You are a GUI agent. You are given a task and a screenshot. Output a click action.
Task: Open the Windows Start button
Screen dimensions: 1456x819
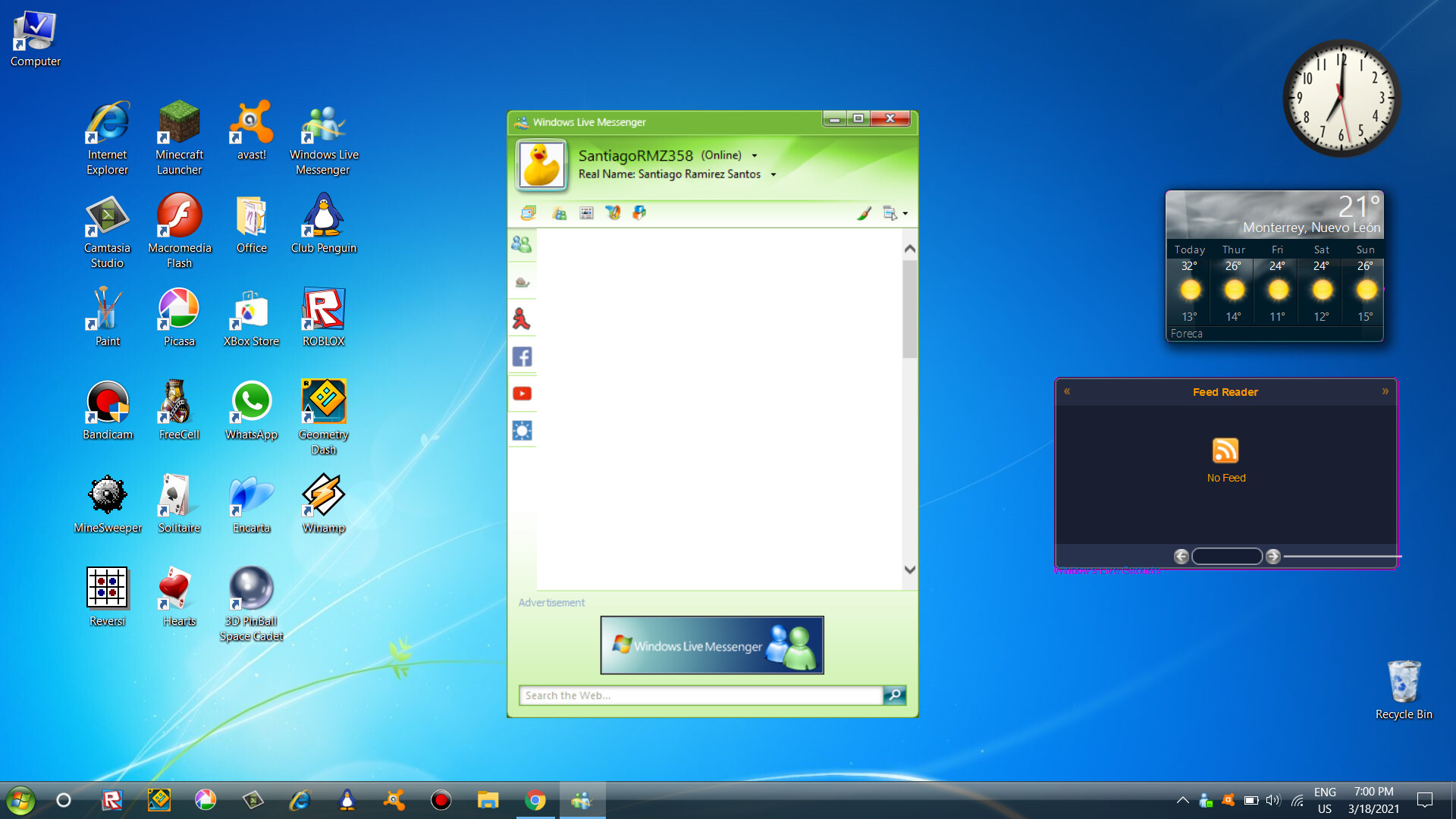click(20, 800)
